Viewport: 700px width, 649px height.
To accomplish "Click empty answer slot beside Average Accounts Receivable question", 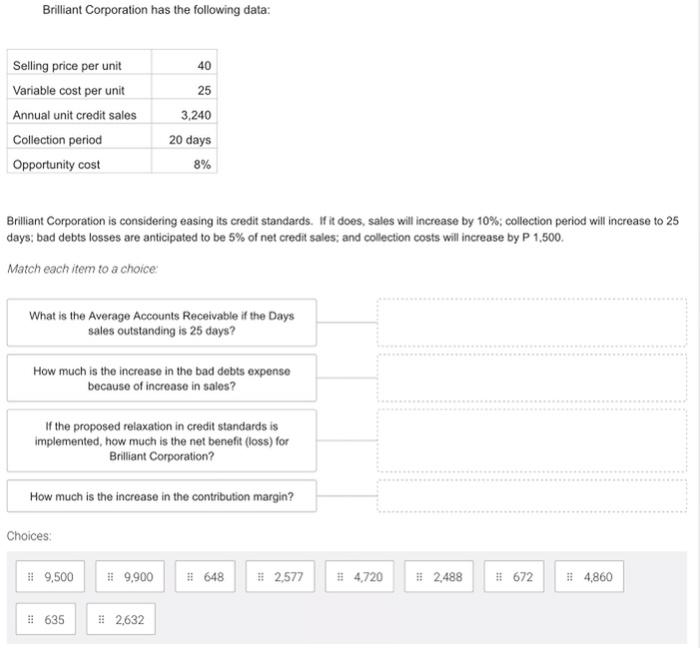I will point(532,323).
